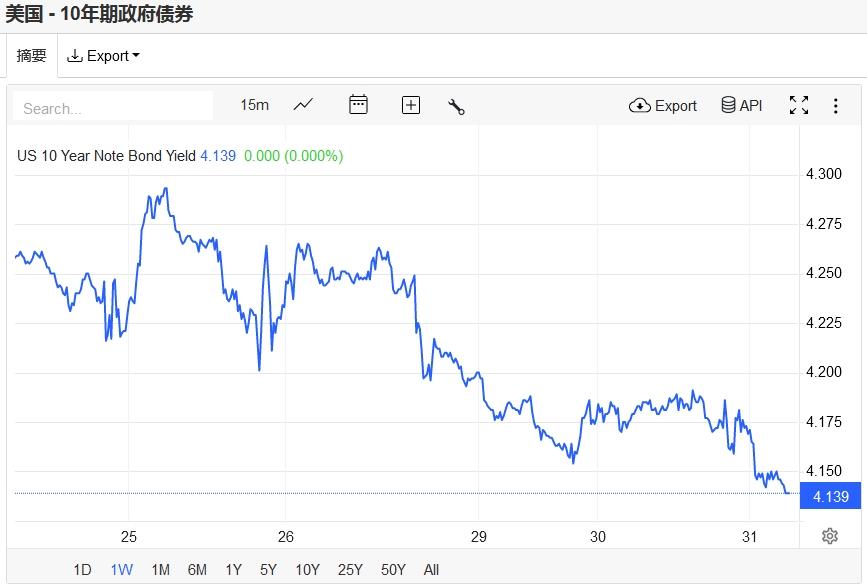Image resolution: width=867 pixels, height=588 pixels.
Task: Open the 15m interval dropdown
Action: 254,105
